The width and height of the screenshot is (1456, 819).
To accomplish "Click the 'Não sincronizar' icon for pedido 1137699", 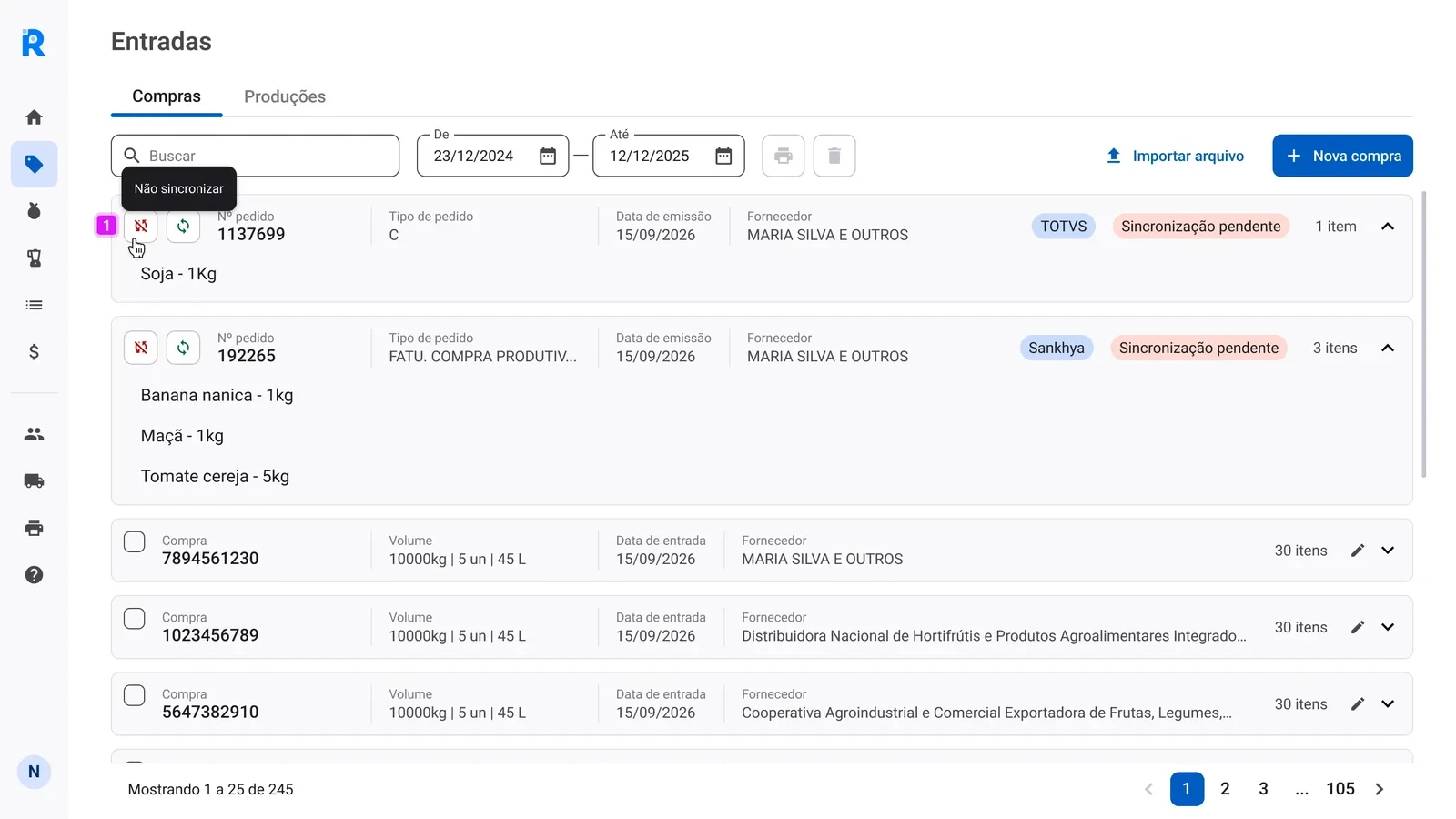I will click(140, 227).
